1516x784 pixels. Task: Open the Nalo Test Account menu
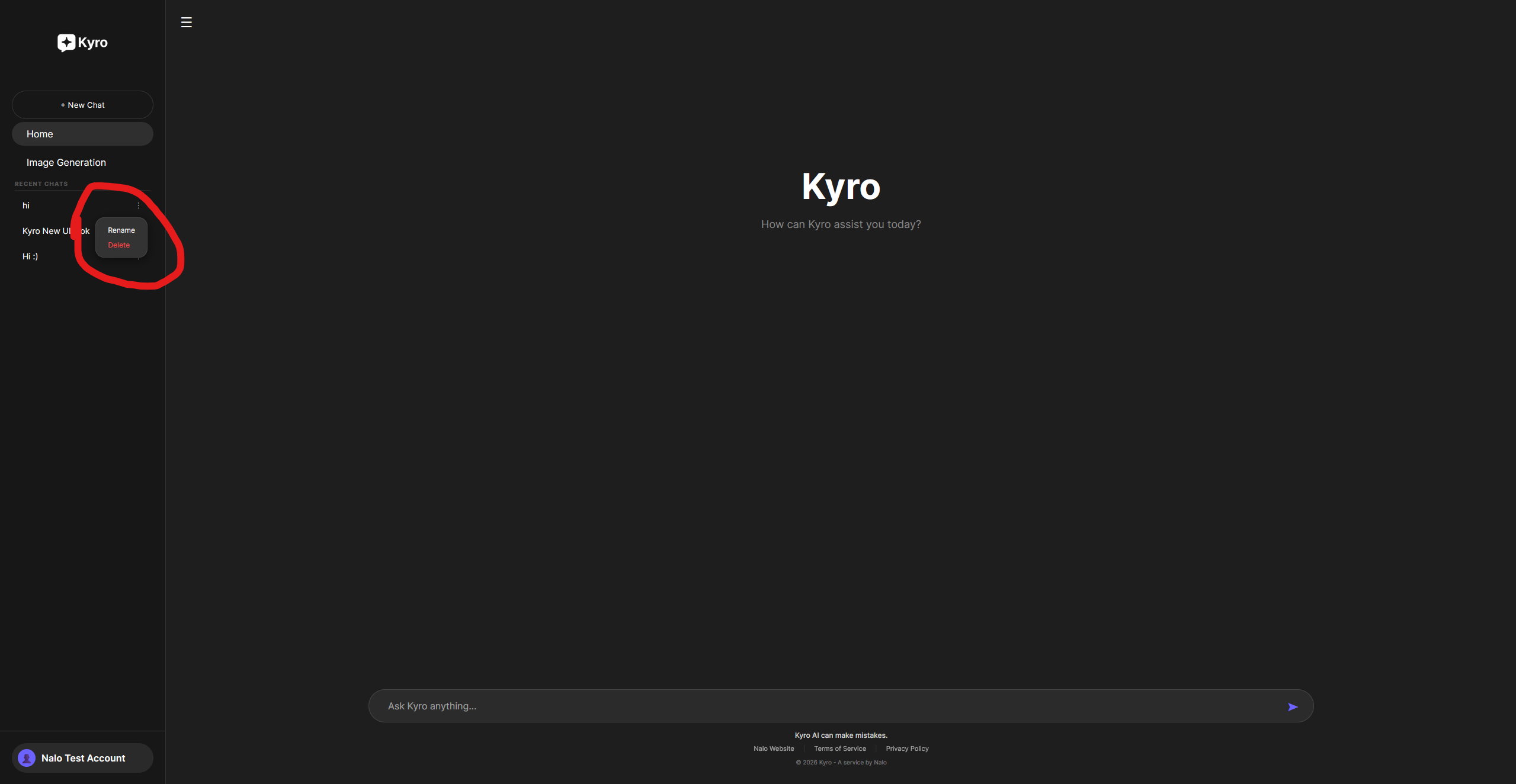coord(82,758)
